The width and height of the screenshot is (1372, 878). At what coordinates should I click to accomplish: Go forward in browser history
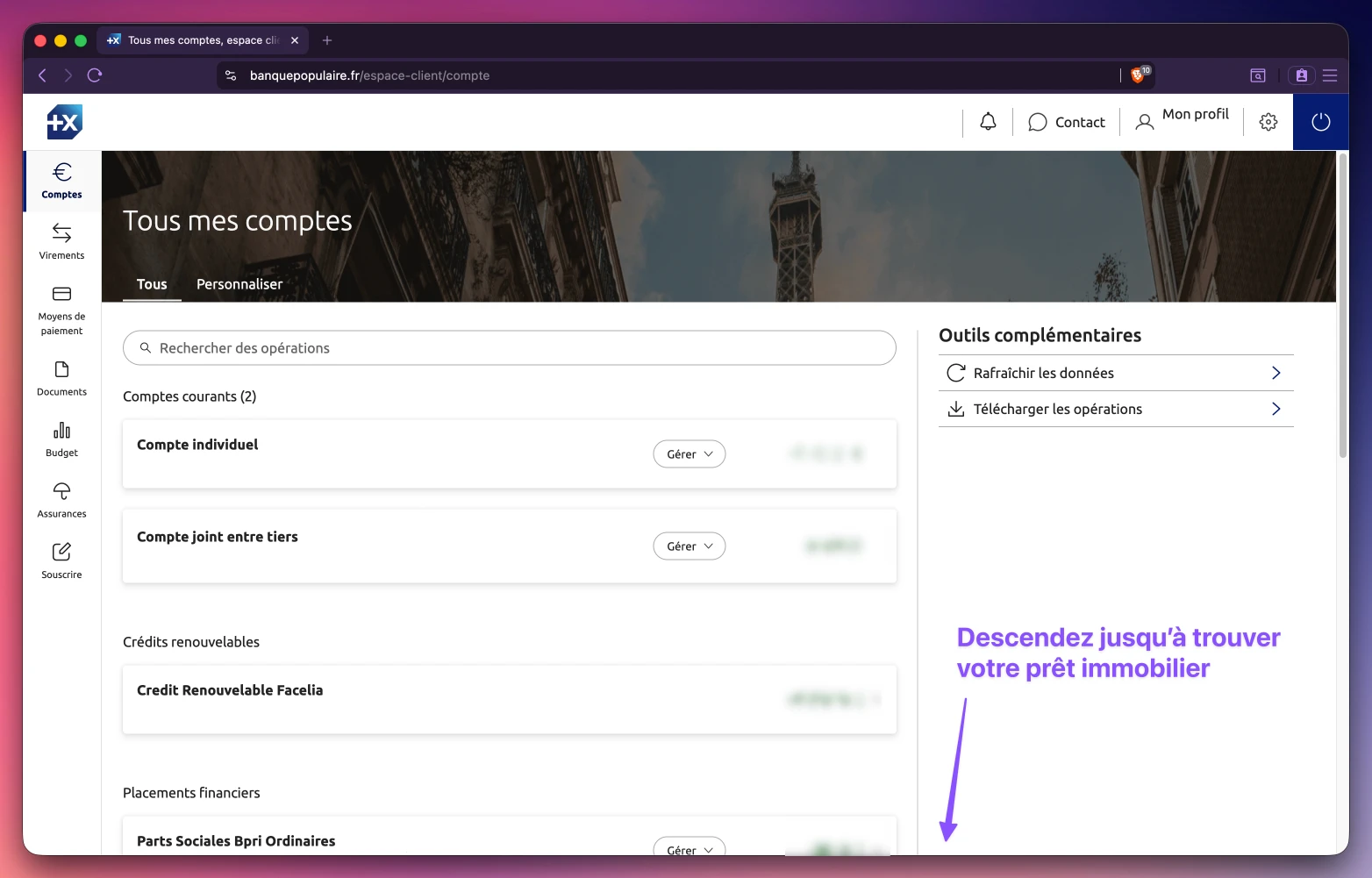point(68,75)
